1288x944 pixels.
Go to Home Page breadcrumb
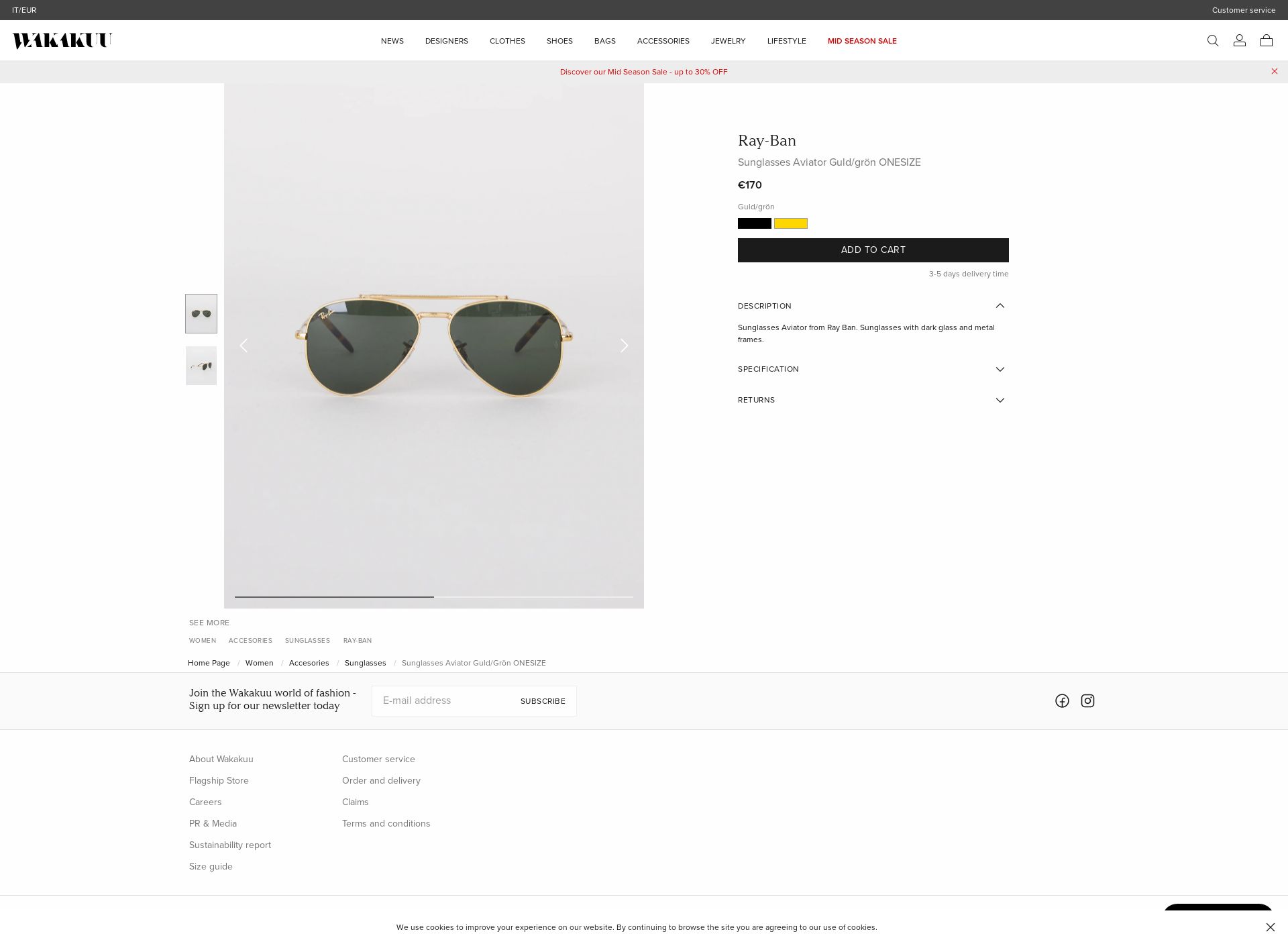209,663
